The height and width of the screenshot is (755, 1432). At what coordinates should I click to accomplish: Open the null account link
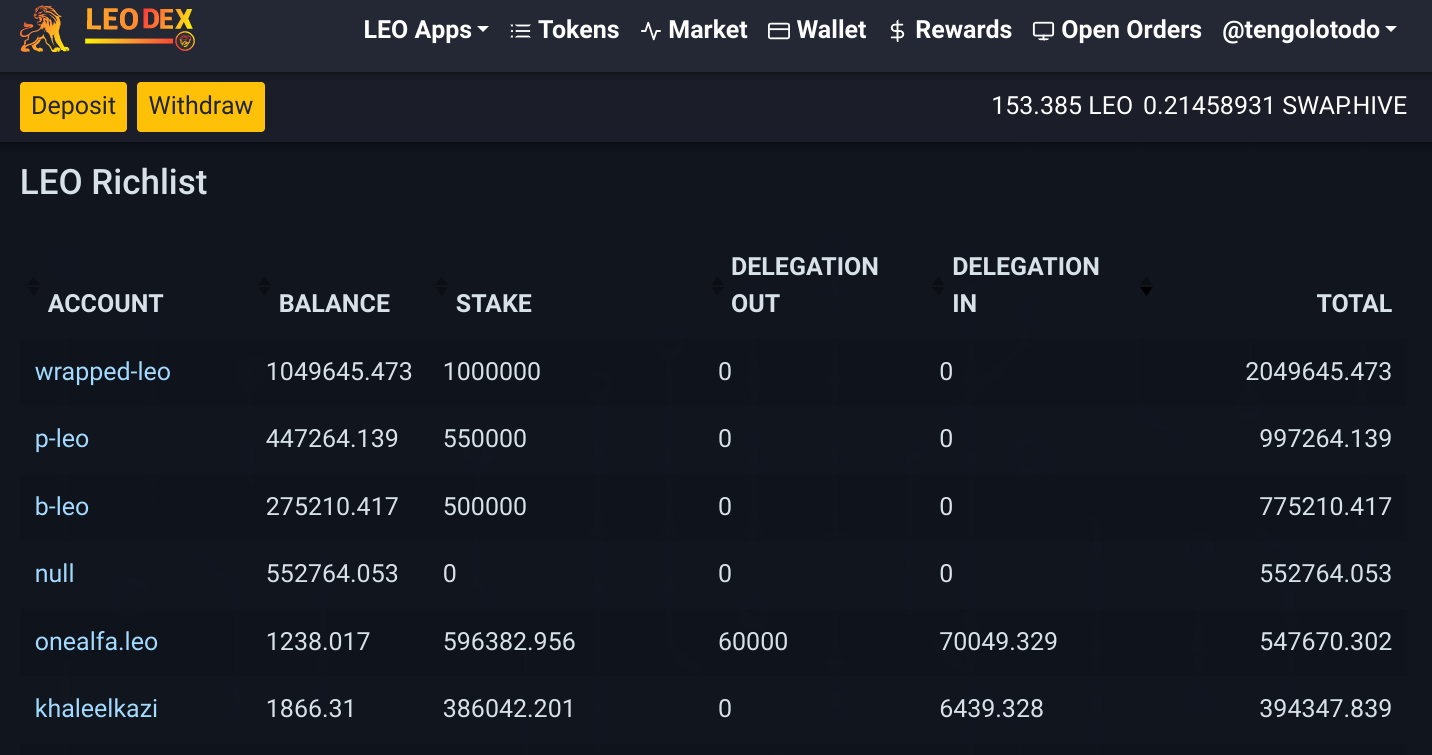tap(55, 573)
